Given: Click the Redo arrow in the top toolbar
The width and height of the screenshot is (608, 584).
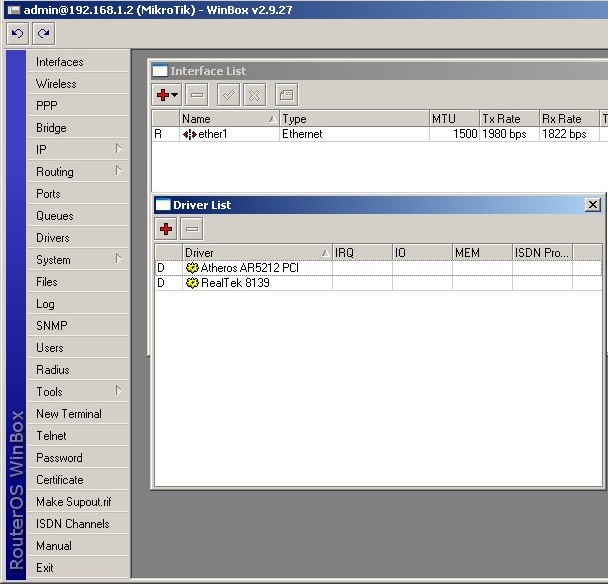Looking at the screenshot, I should (42, 33).
